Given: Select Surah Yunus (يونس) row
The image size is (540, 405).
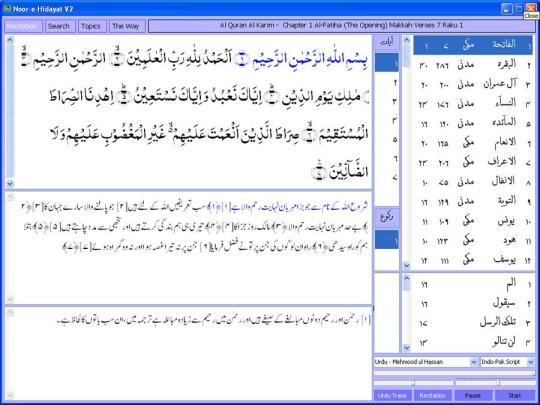Looking at the screenshot, I should click(x=473, y=221).
